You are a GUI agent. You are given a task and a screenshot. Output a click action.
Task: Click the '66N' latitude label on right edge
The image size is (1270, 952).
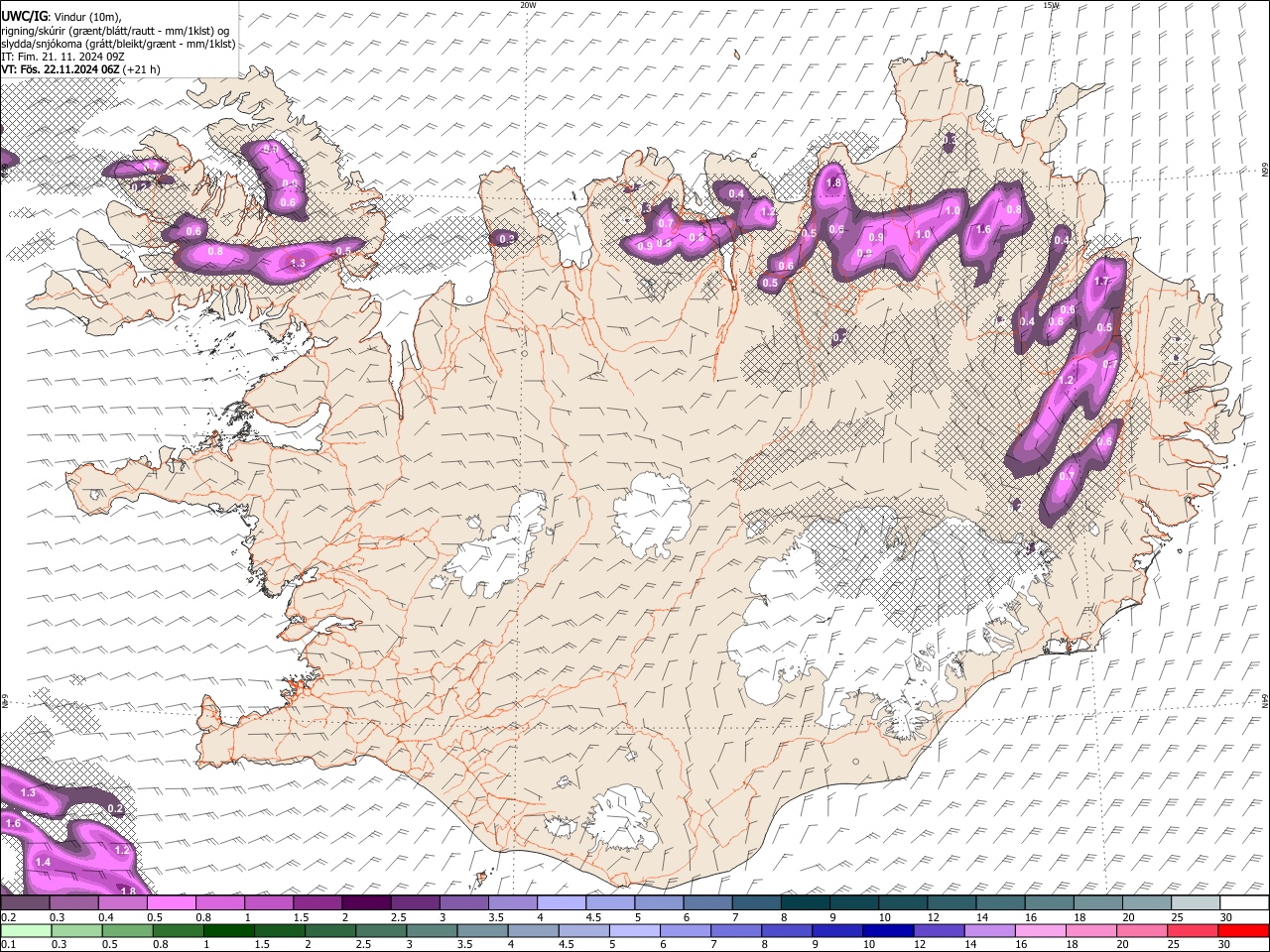[x=1264, y=171]
